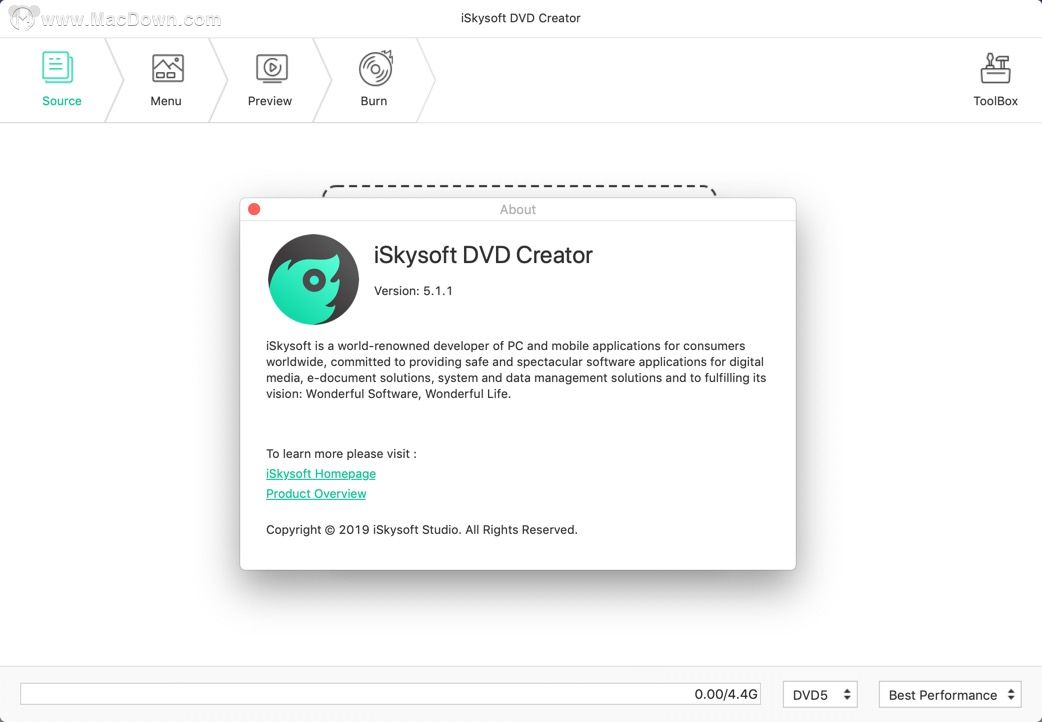Switch to the Burn tab label
This screenshot has height=722, width=1042.
tap(373, 101)
